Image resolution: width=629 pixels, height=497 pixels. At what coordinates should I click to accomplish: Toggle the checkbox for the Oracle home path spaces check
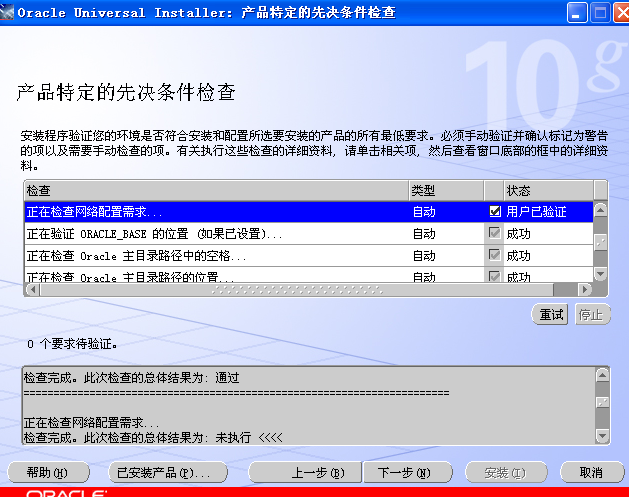(495, 255)
